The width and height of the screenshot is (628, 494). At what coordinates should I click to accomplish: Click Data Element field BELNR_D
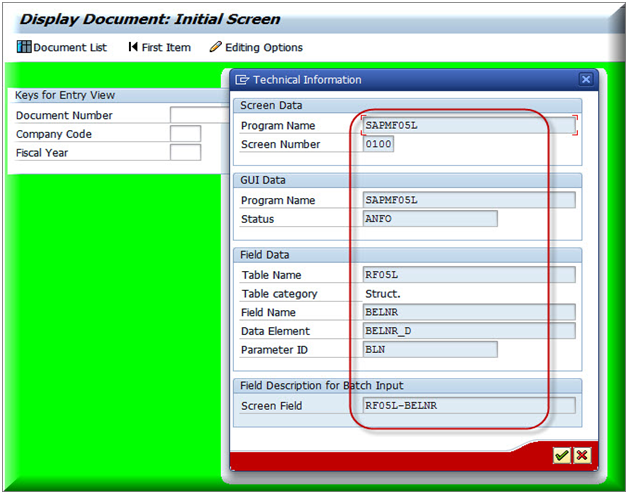[469, 331]
